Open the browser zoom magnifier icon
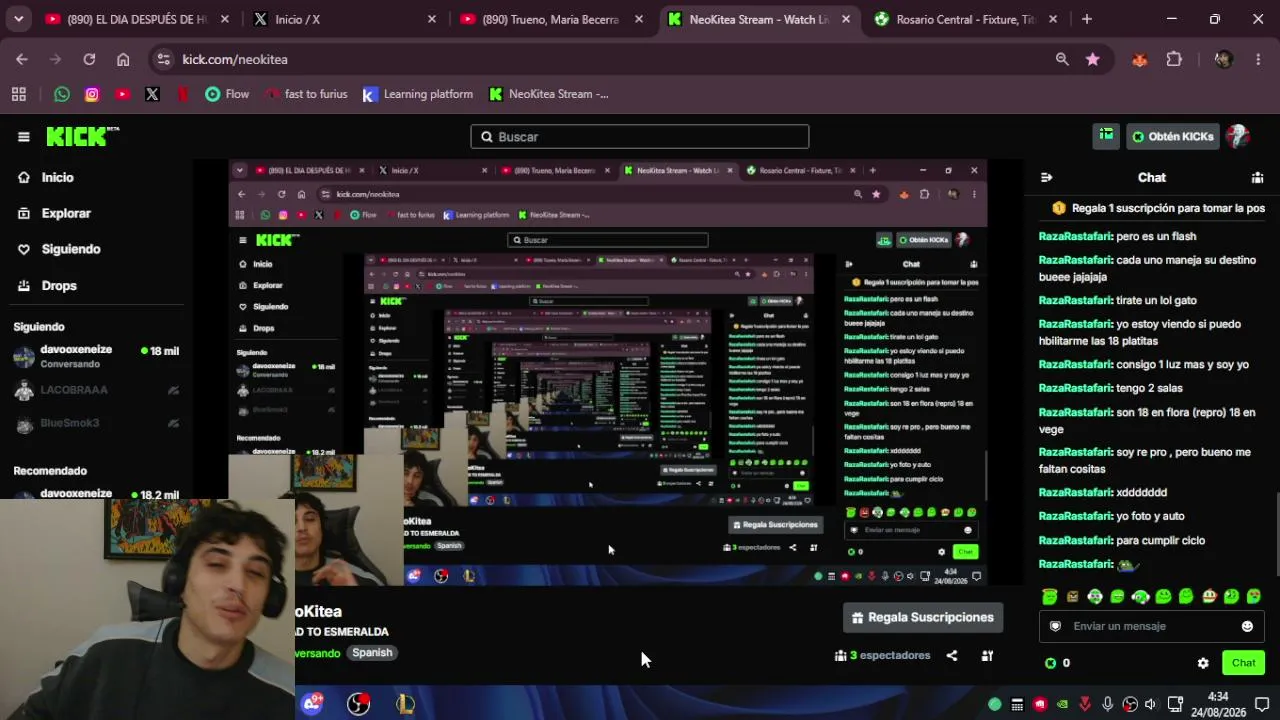Screen dimensions: 1280x720 [x=1062, y=59]
